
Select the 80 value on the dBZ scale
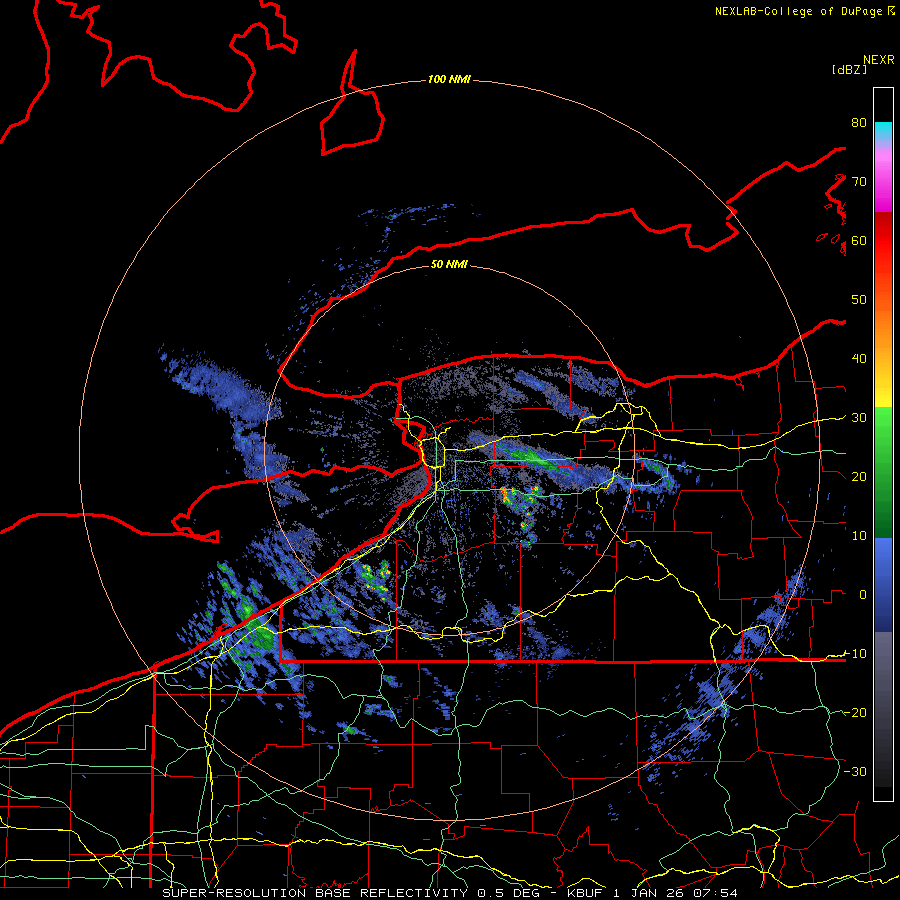tap(859, 122)
